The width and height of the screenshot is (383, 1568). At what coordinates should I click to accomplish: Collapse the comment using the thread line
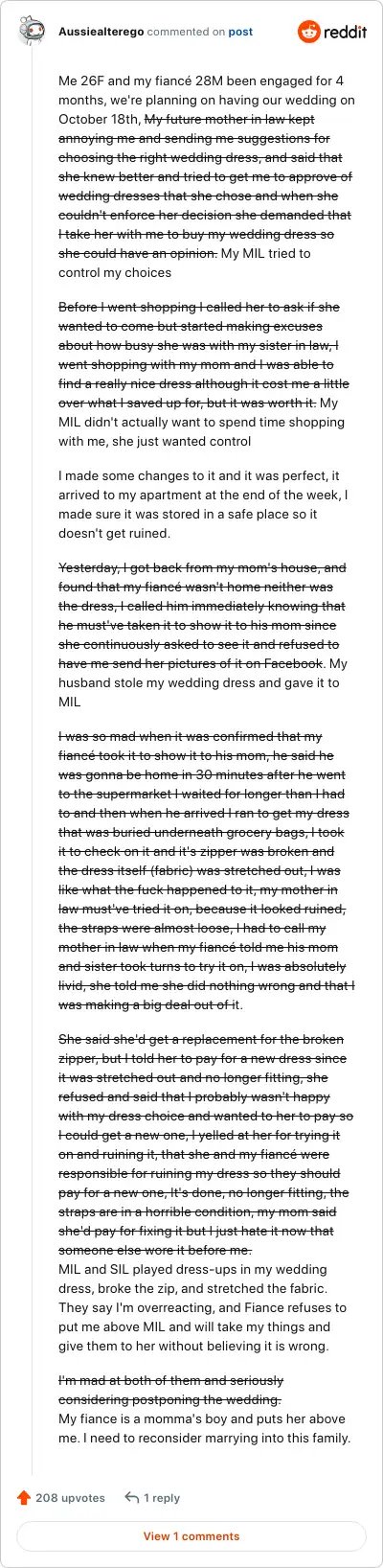pos(32,767)
